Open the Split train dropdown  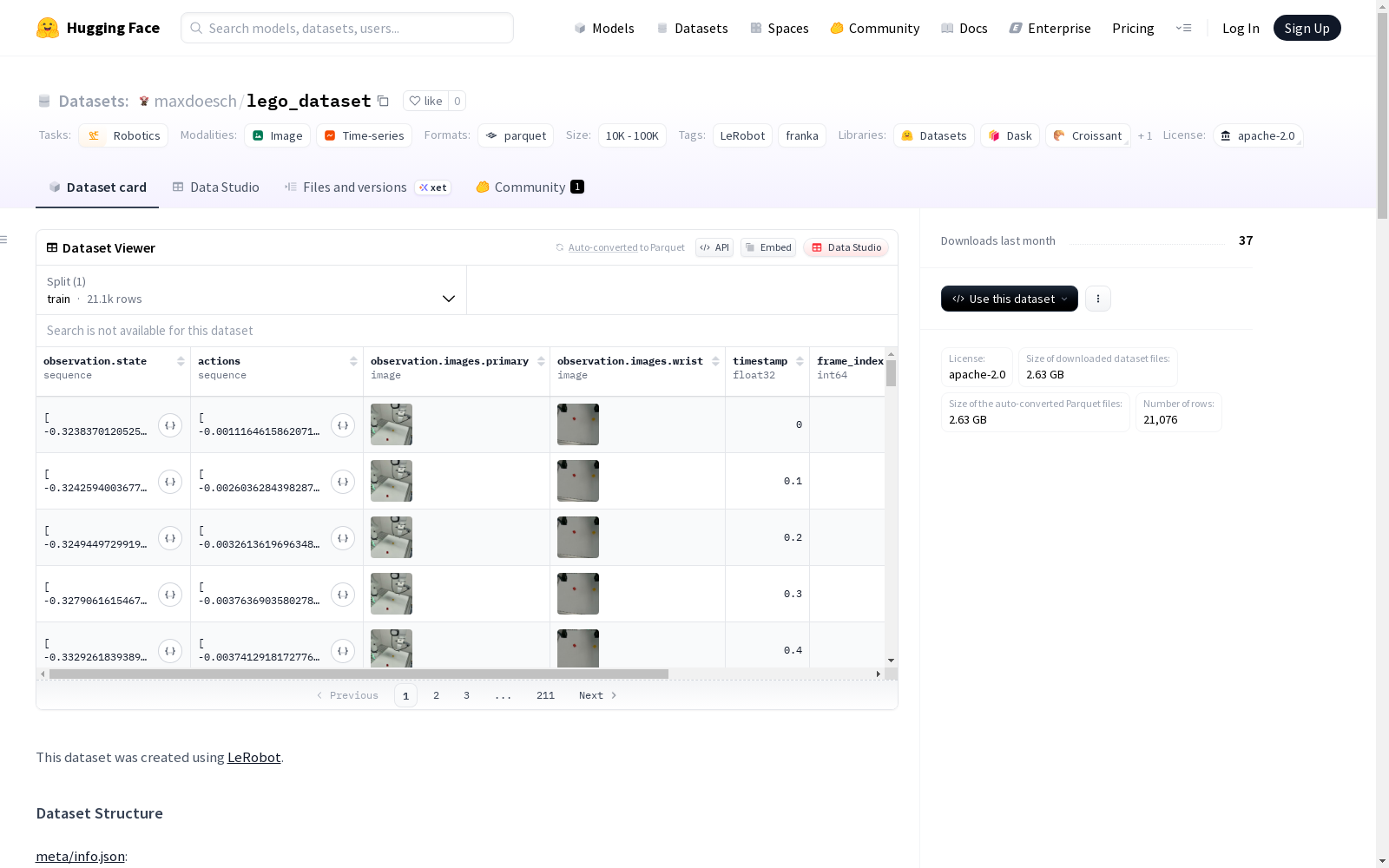tap(252, 290)
